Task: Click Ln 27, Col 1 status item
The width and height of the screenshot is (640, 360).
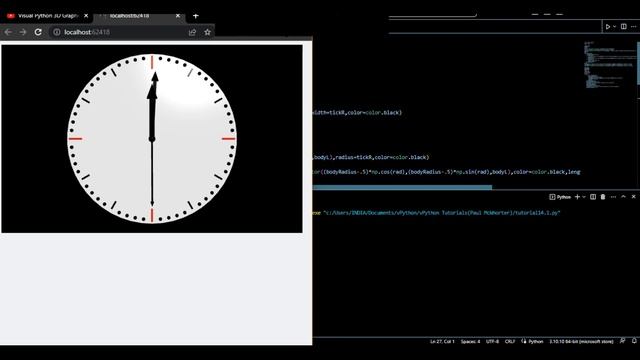Action: [442, 341]
